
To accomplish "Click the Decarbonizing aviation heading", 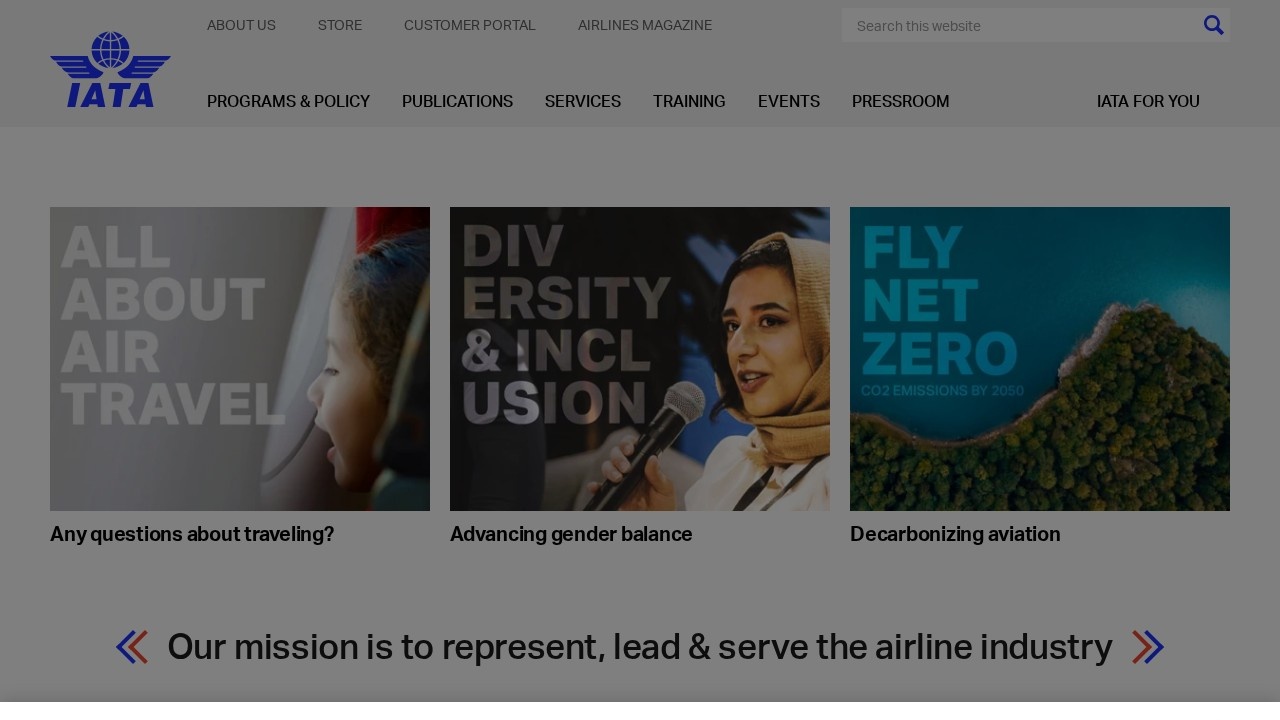I will coord(955,535).
